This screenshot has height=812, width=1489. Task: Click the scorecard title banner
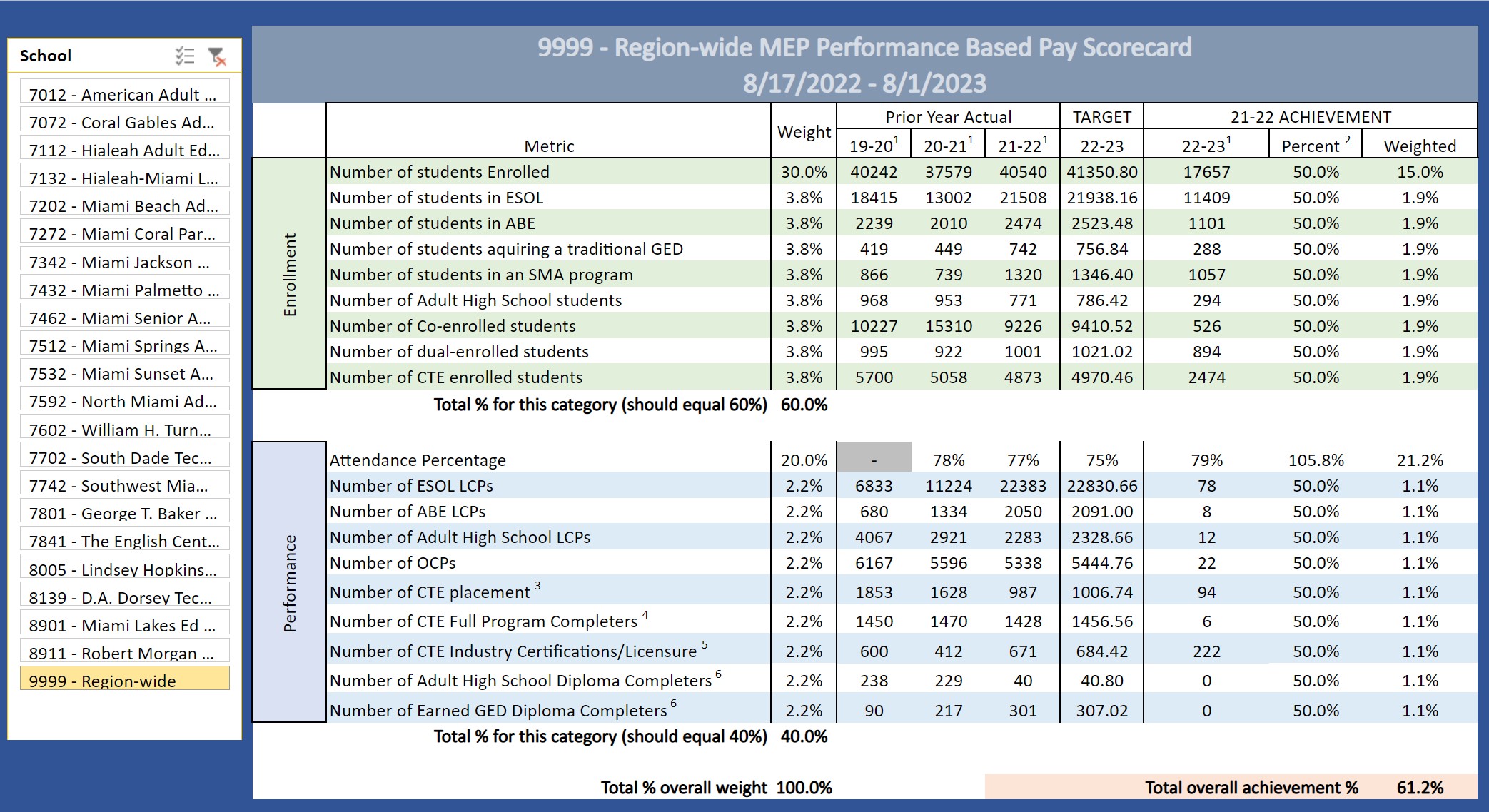tap(864, 65)
